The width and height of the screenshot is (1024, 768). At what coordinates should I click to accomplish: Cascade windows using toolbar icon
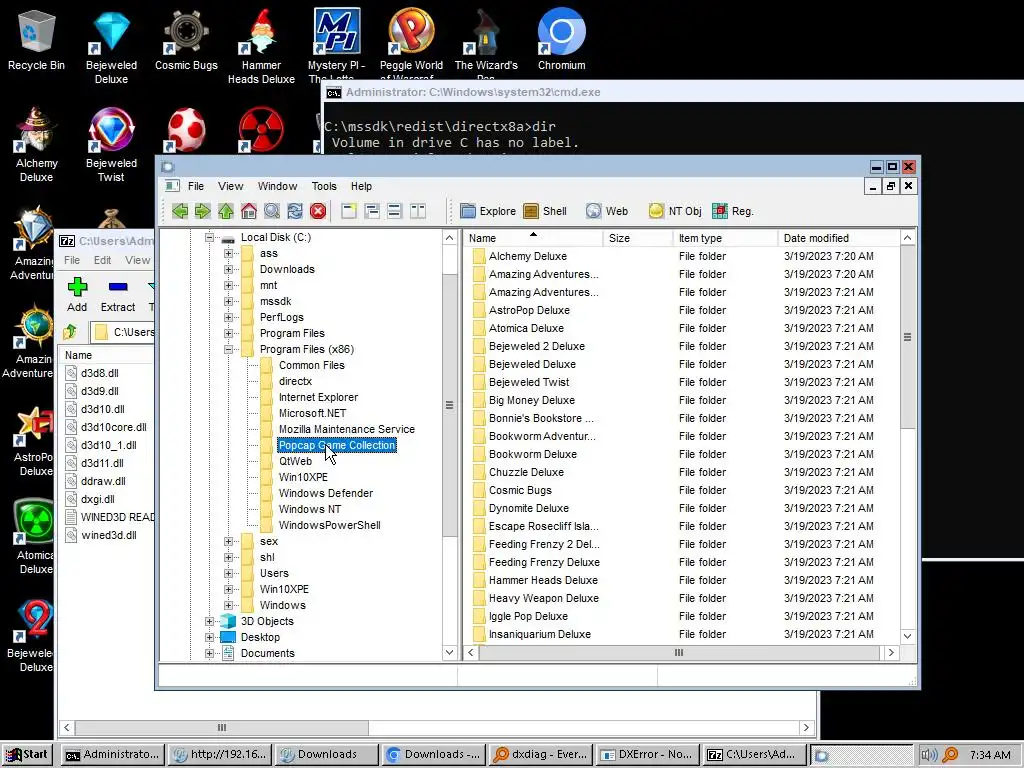[372, 211]
